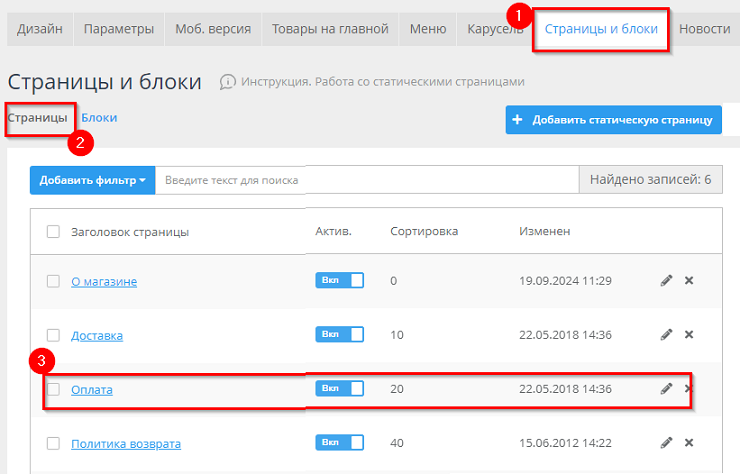Viewport: 740px width, 474px height.
Task: Go to the Новости tab
Action: coord(704,29)
